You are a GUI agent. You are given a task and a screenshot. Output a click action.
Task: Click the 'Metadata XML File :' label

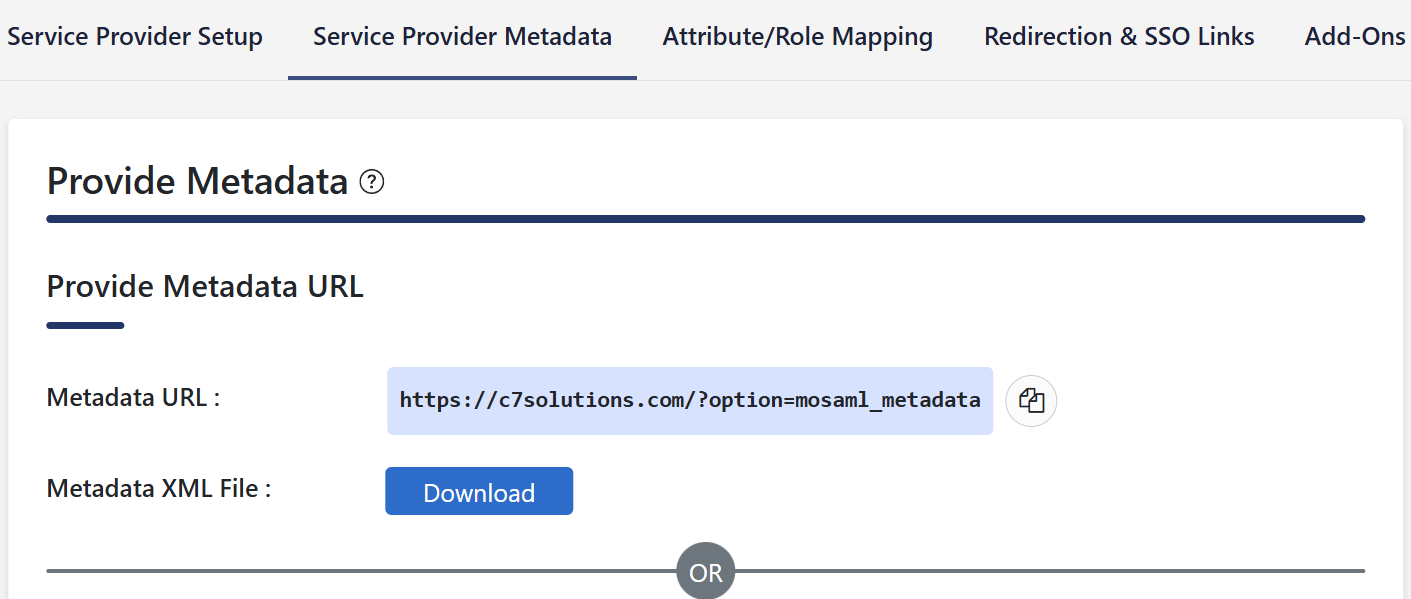[159, 489]
